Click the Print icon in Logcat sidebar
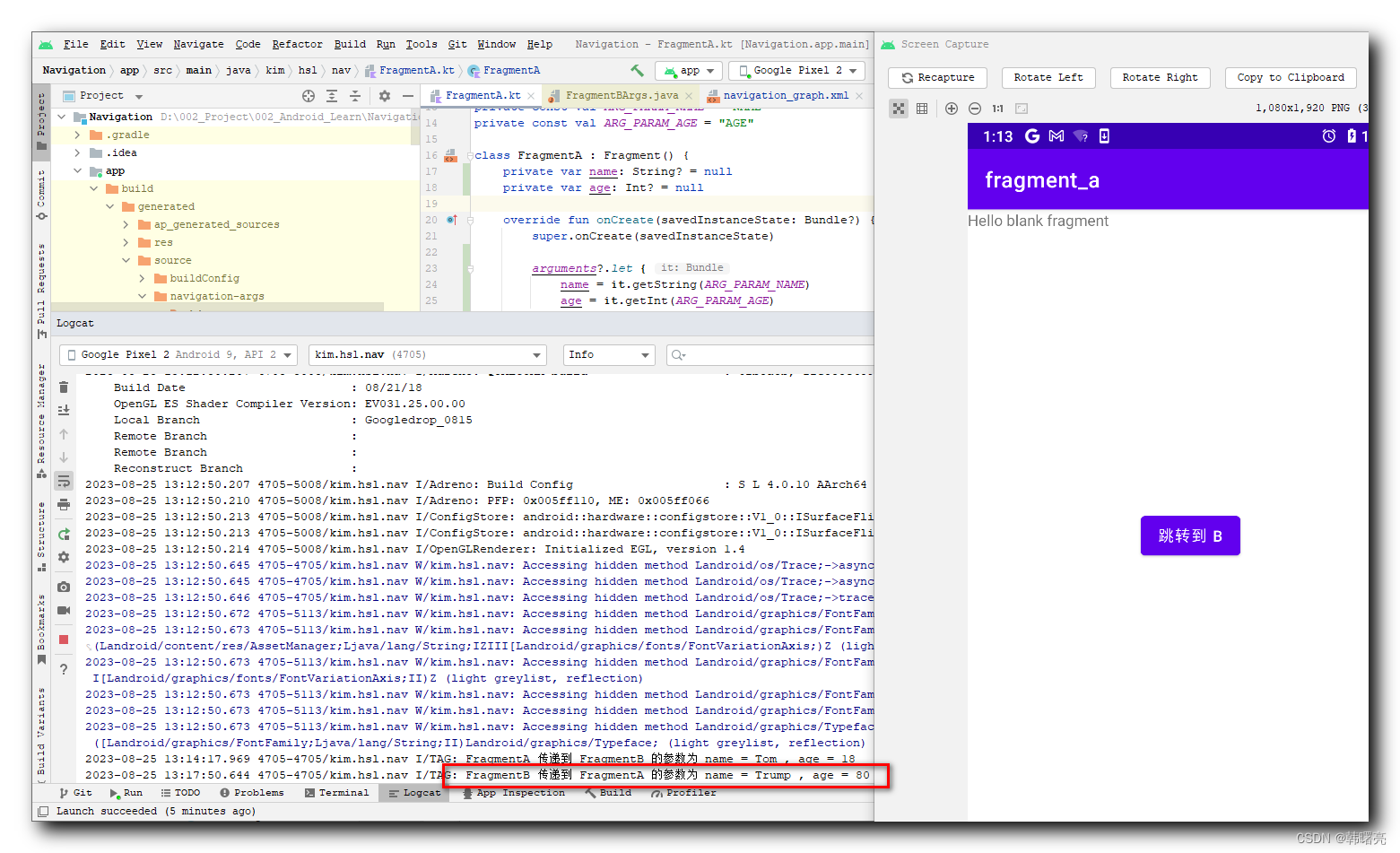 pyautogui.click(x=64, y=504)
